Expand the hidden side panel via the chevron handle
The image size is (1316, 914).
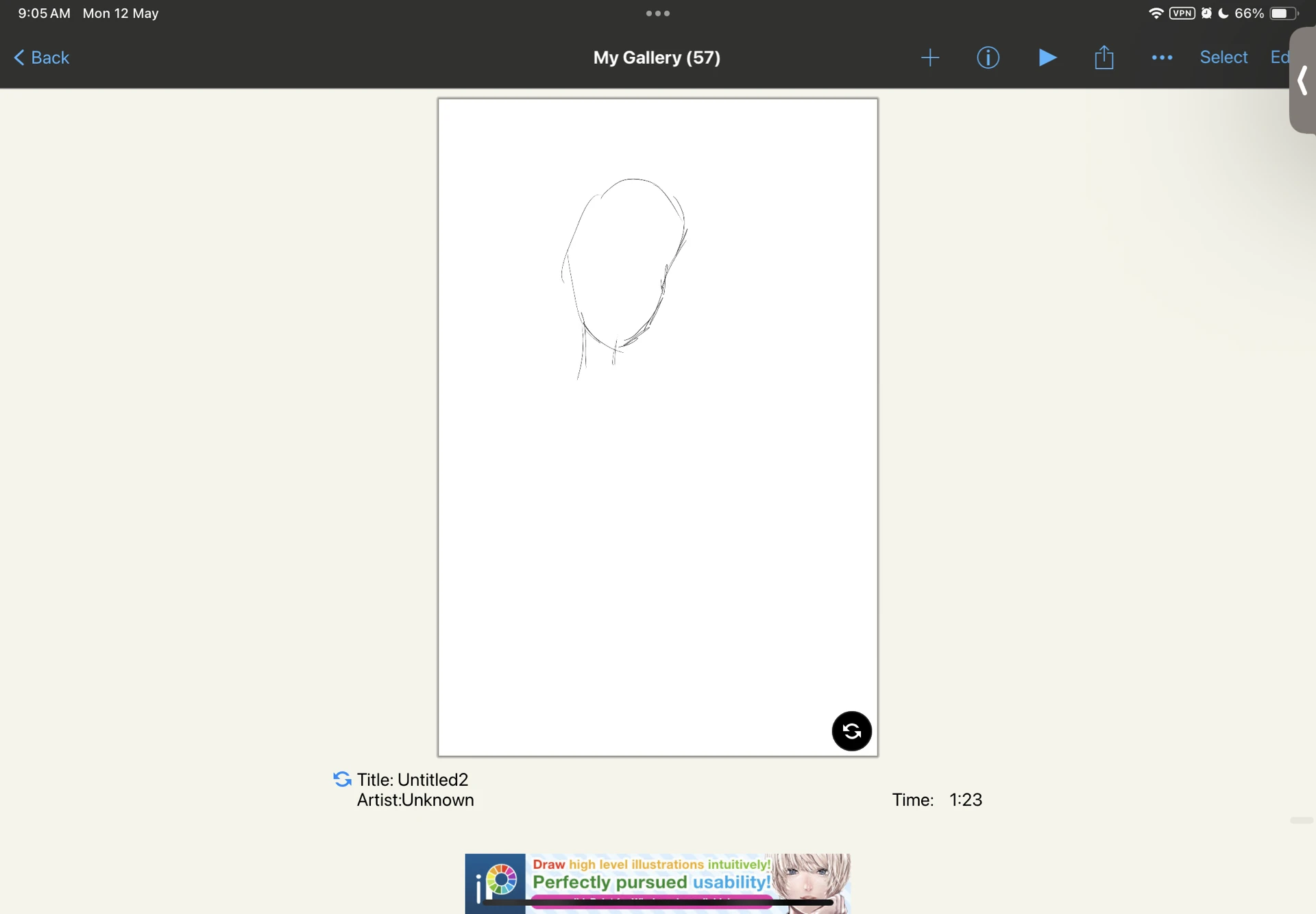[1302, 81]
